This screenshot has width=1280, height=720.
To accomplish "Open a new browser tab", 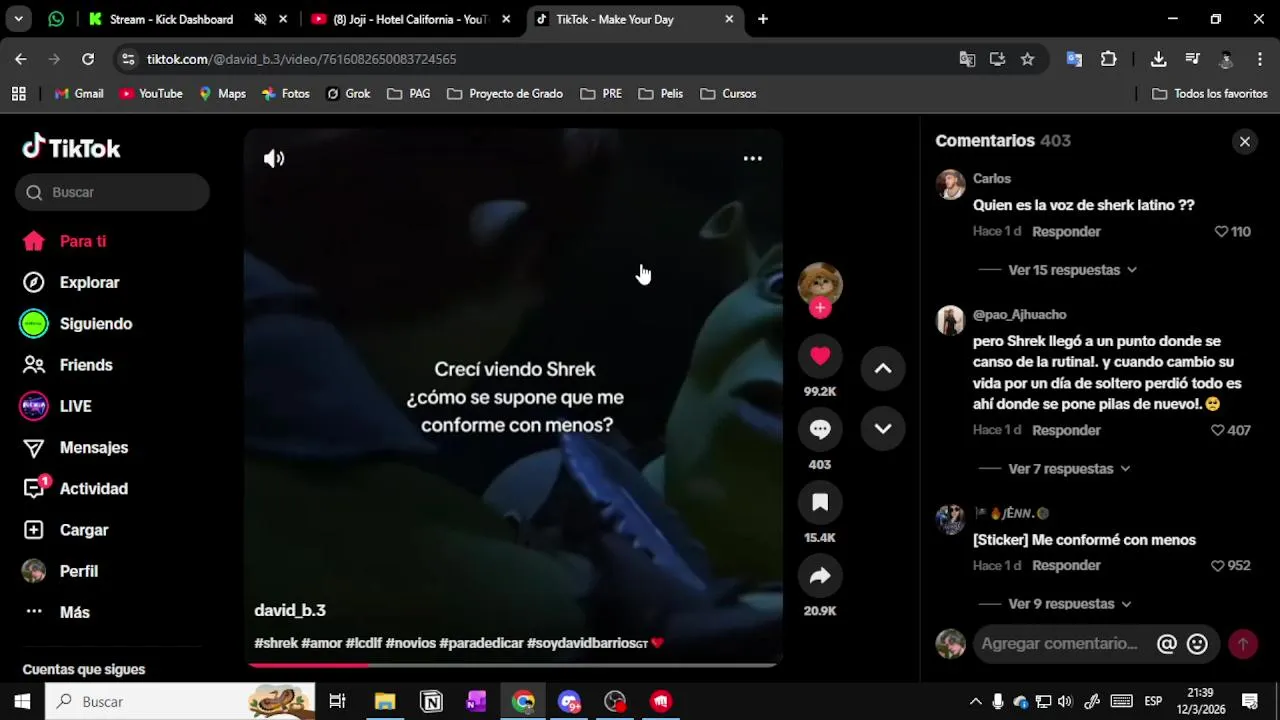I will click(x=763, y=19).
